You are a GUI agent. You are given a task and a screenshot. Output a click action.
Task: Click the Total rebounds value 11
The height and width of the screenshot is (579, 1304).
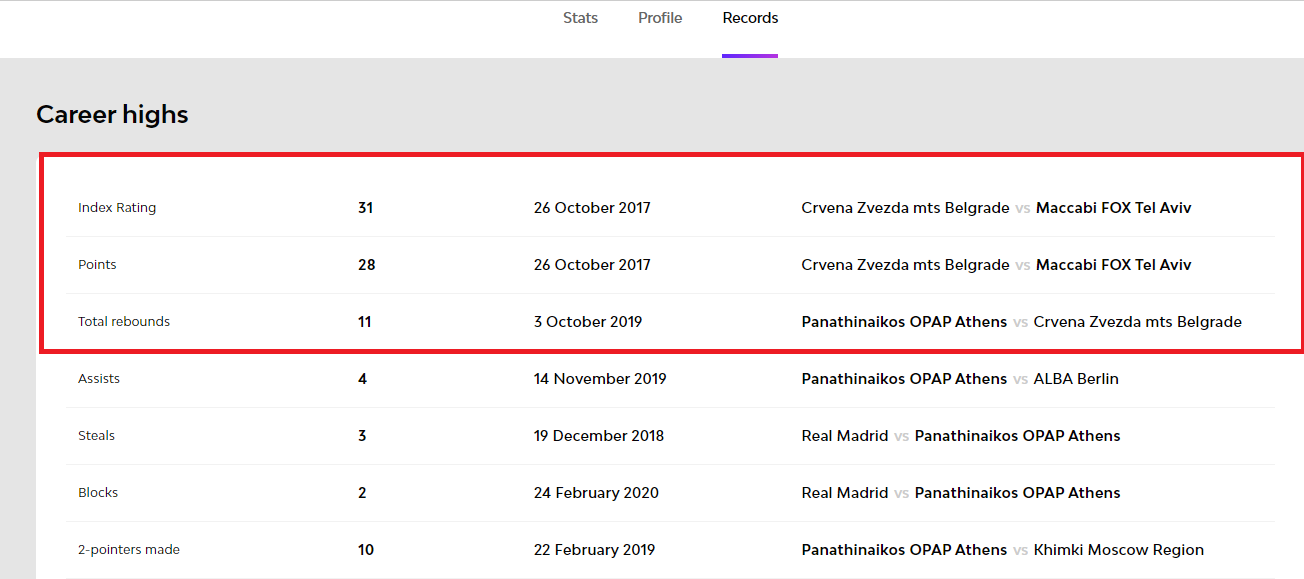364,322
